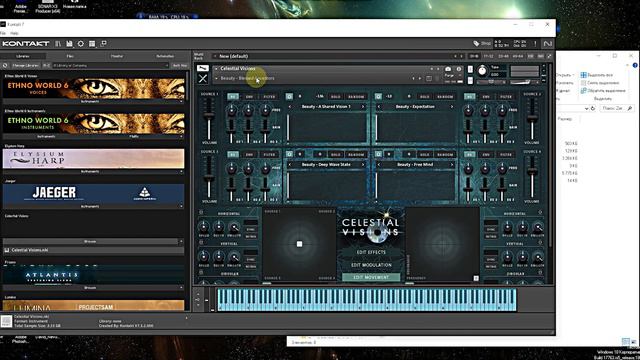The width and height of the screenshot is (640, 360).
Task: Click Source 1 power icon above A Shared Vision
Action: [x=289, y=97]
